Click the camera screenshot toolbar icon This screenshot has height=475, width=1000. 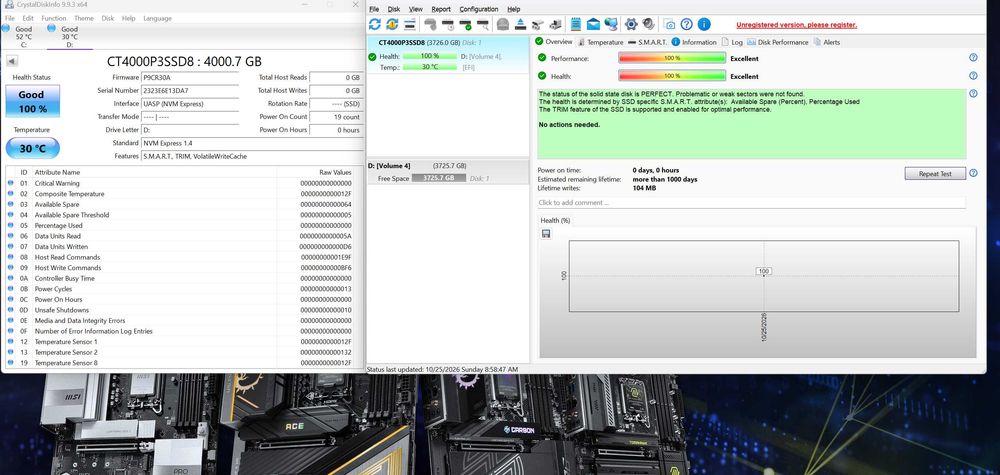(669, 25)
